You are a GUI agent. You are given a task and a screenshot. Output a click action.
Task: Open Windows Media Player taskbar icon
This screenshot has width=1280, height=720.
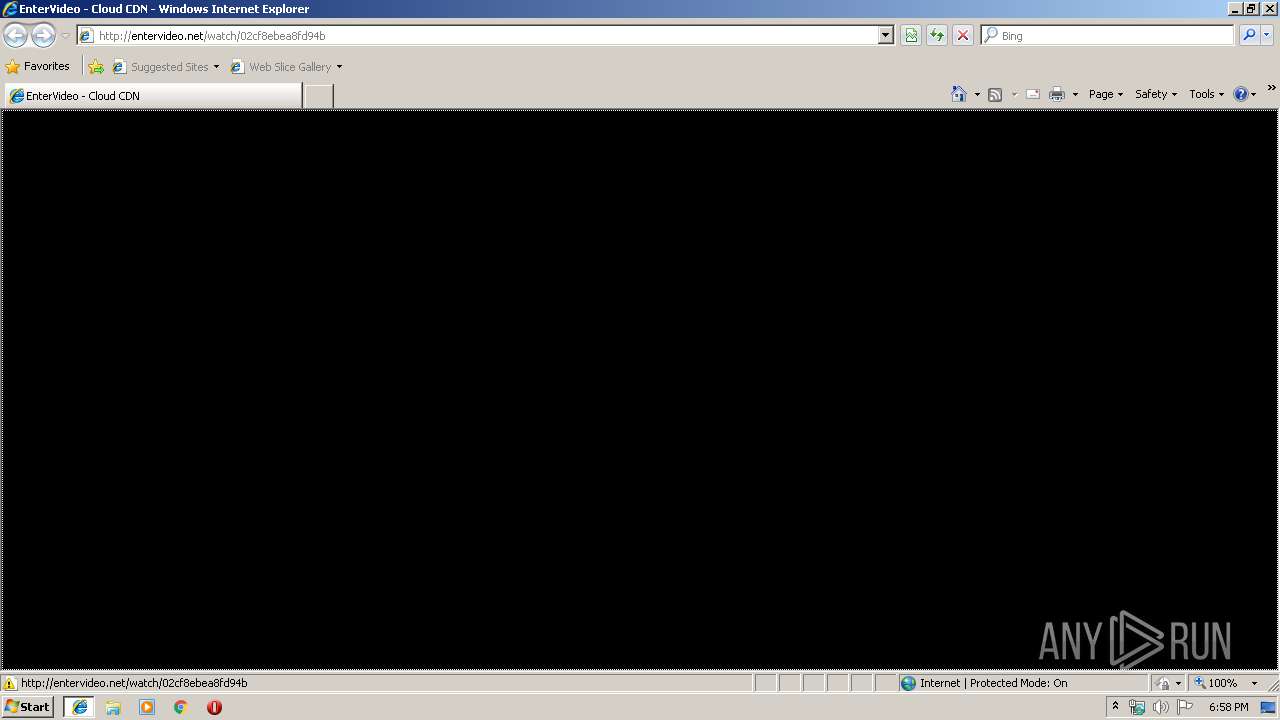click(x=147, y=707)
